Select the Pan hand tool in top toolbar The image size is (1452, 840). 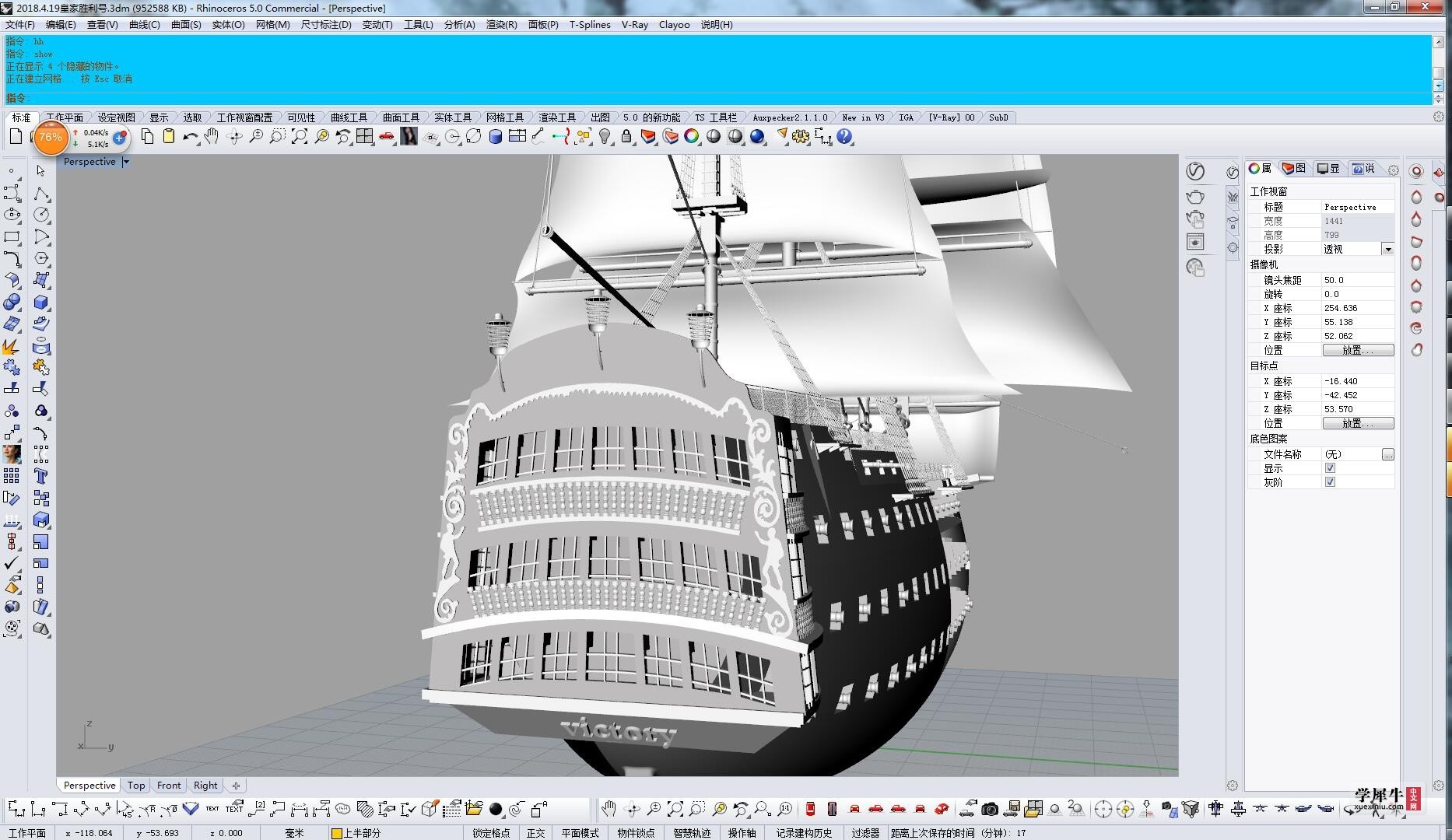[x=212, y=137]
